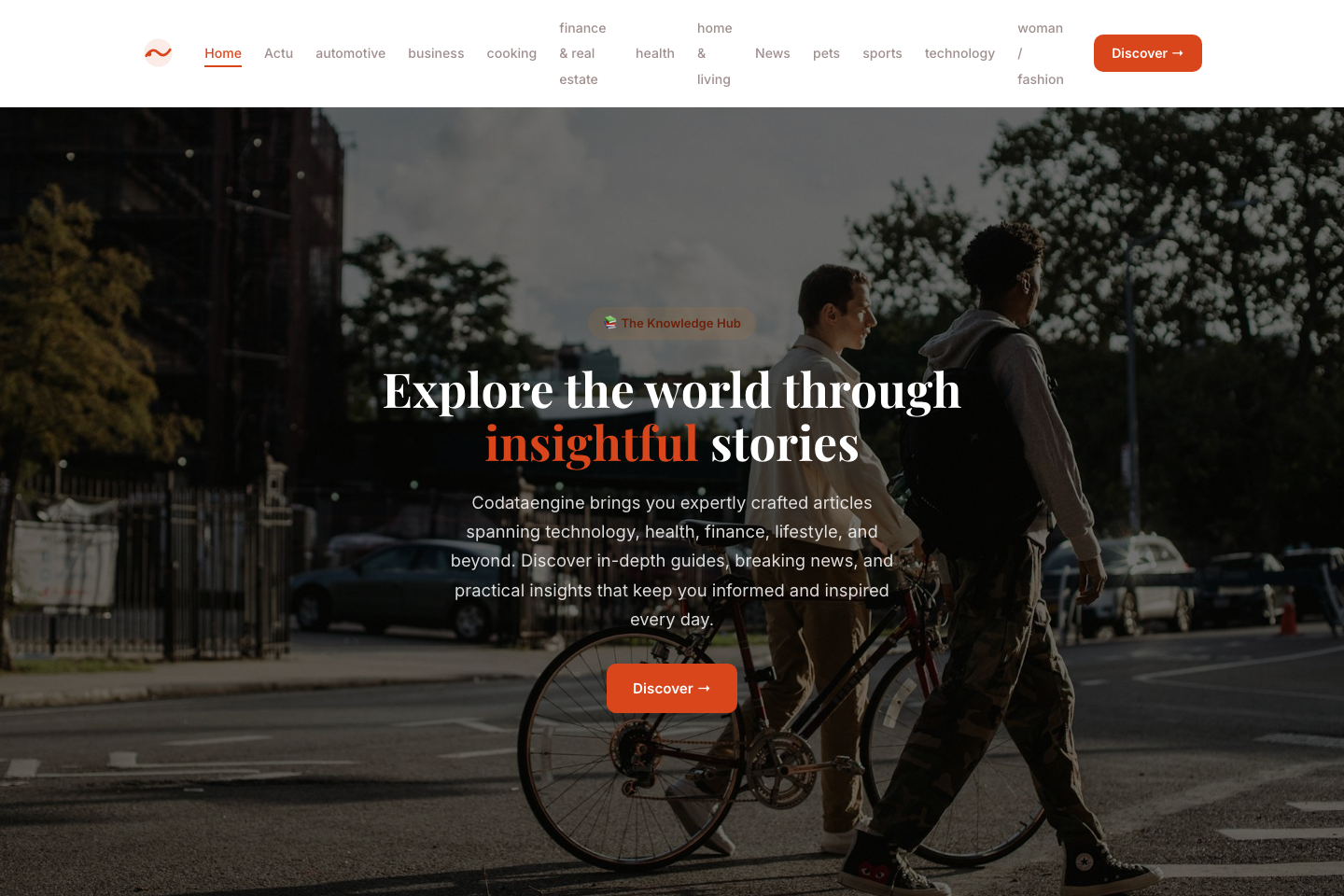This screenshot has height=896, width=1344.
Task: Visit the cooking category page
Action: coord(511,53)
